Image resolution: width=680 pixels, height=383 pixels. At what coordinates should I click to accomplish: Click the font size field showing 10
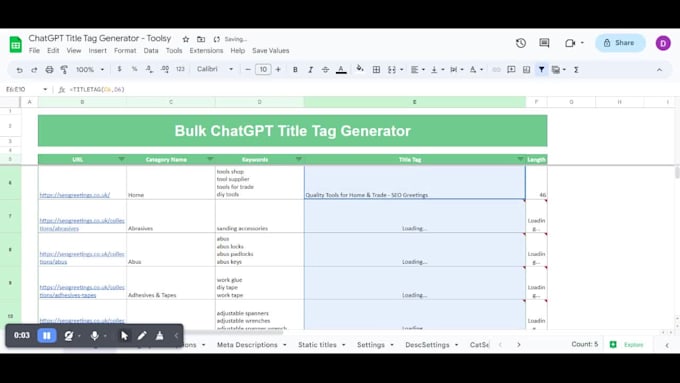[x=263, y=69]
